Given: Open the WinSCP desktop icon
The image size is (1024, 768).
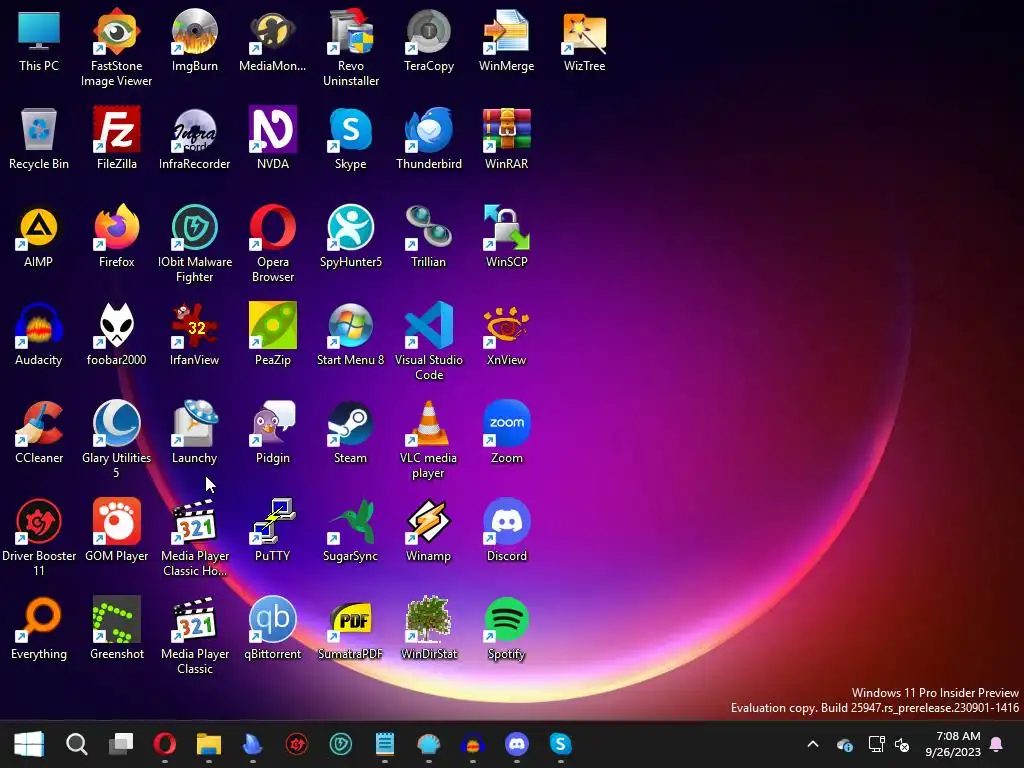Looking at the screenshot, I should point(507,236).
